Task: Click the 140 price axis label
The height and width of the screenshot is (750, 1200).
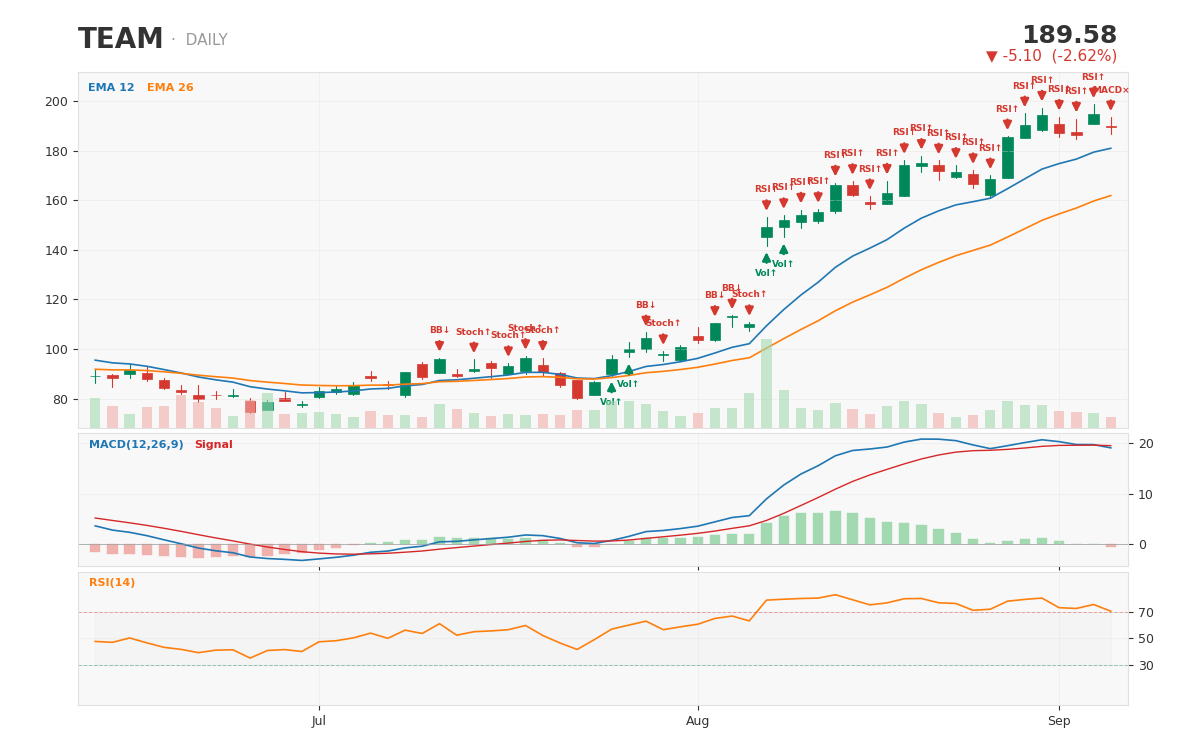Action: click(56, 251)
